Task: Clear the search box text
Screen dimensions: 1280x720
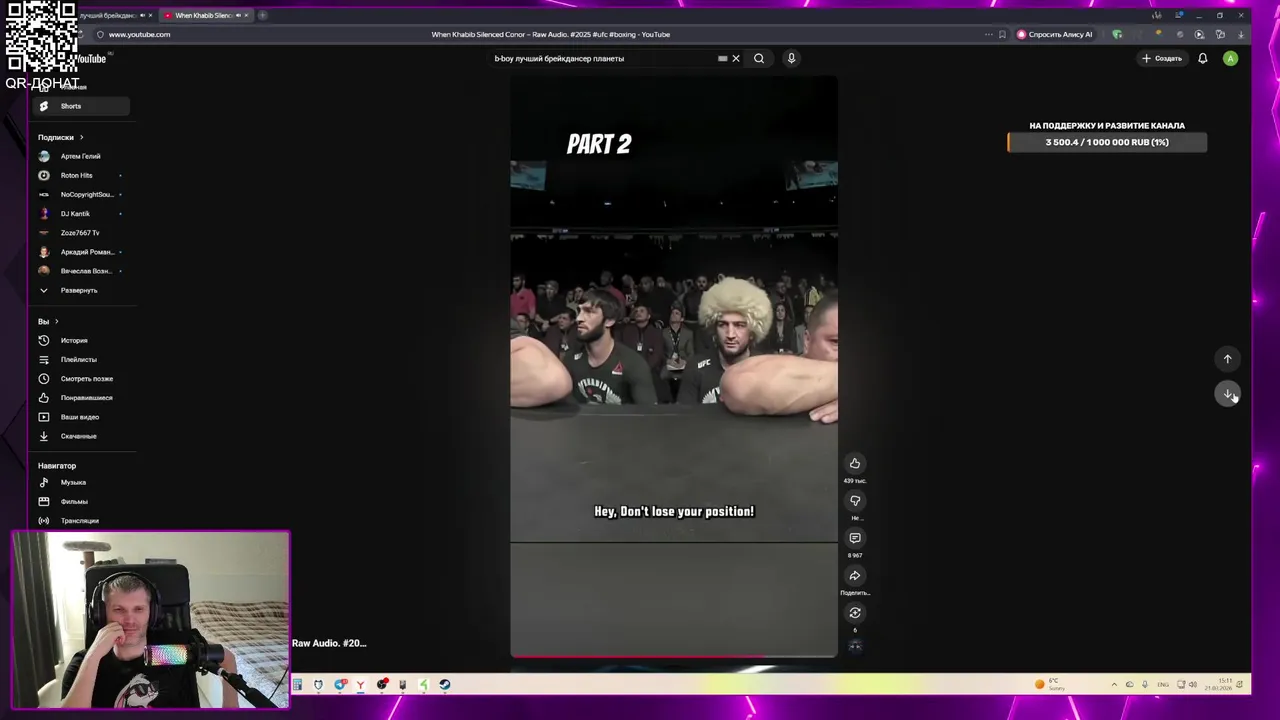Action: coord(736,58)
